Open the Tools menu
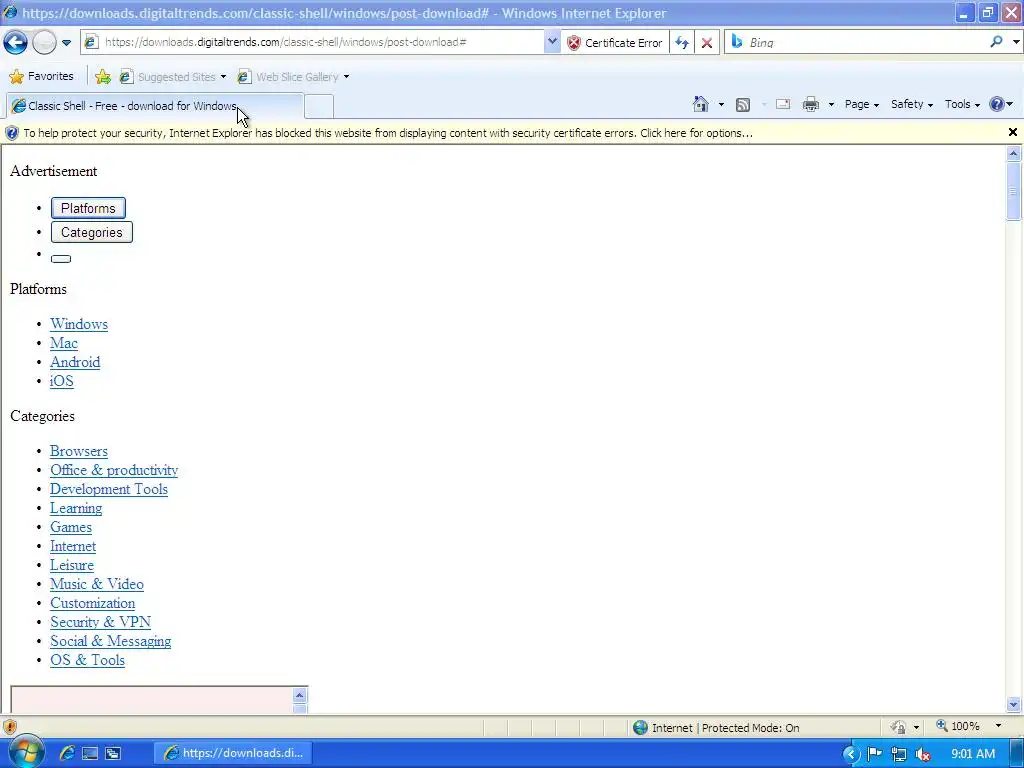The image size is (1024, 768). [x=962, y=104]
